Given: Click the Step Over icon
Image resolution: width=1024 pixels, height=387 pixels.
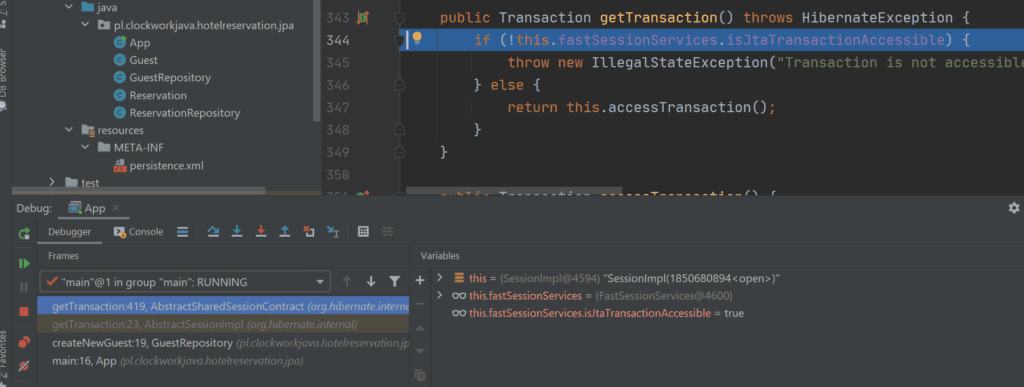Looking at the screenshot, I should point(213,232).
